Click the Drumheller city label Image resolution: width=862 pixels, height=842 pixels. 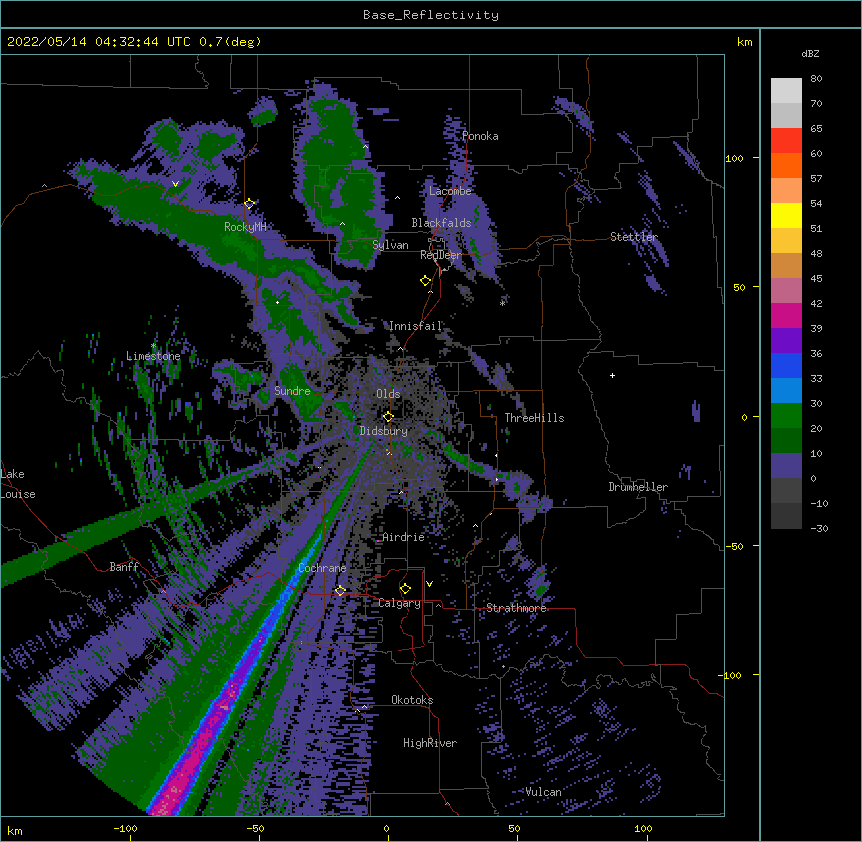[638, 487]
